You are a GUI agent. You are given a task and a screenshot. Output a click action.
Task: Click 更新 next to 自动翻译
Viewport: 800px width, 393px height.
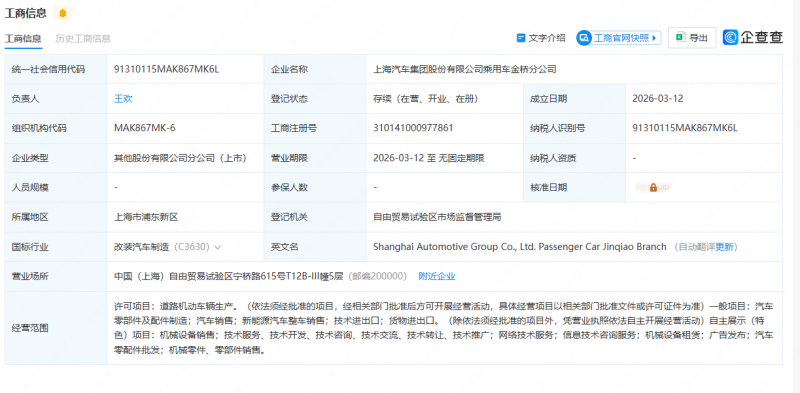724,247
